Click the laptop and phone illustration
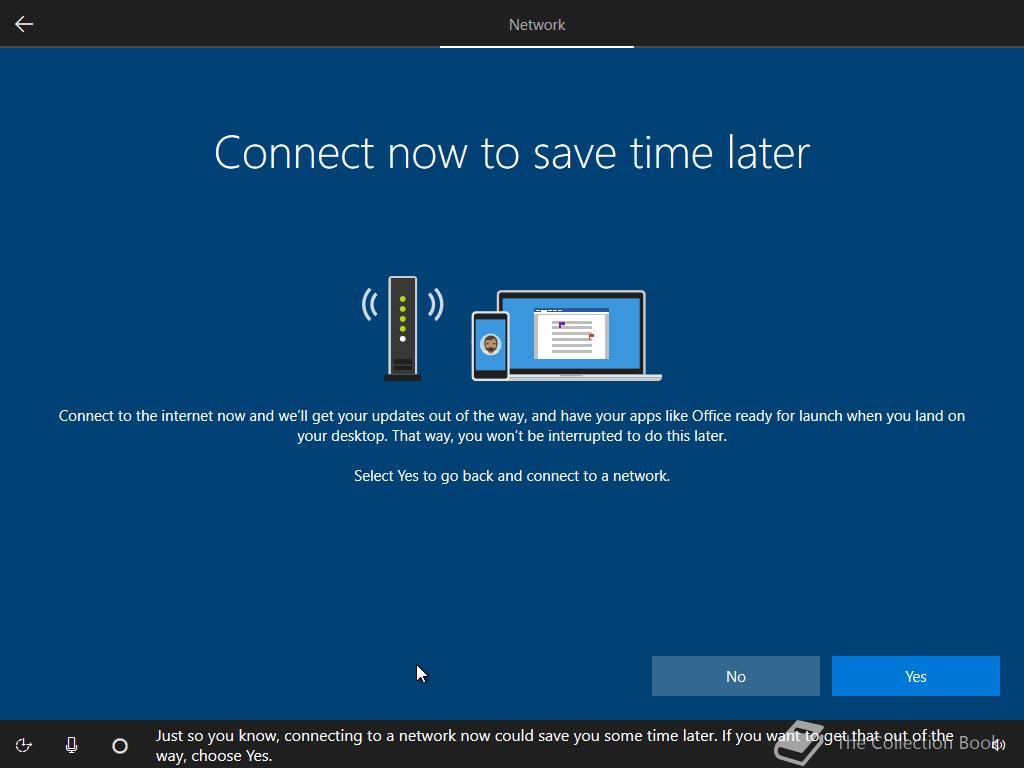Screen dimensions: 1024x768 tap(567, 336)
